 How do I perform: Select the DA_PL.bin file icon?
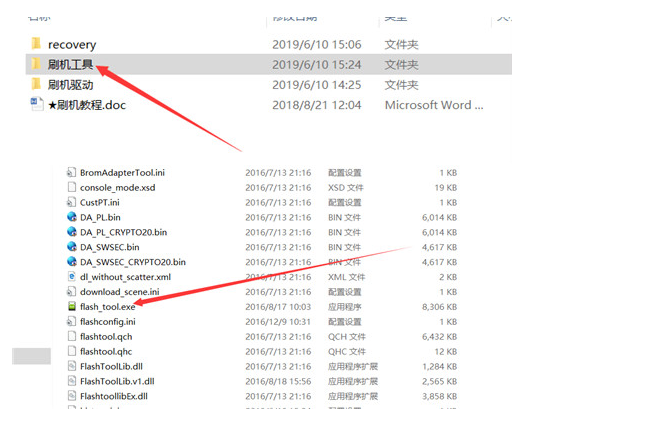[x=71, y=216]
